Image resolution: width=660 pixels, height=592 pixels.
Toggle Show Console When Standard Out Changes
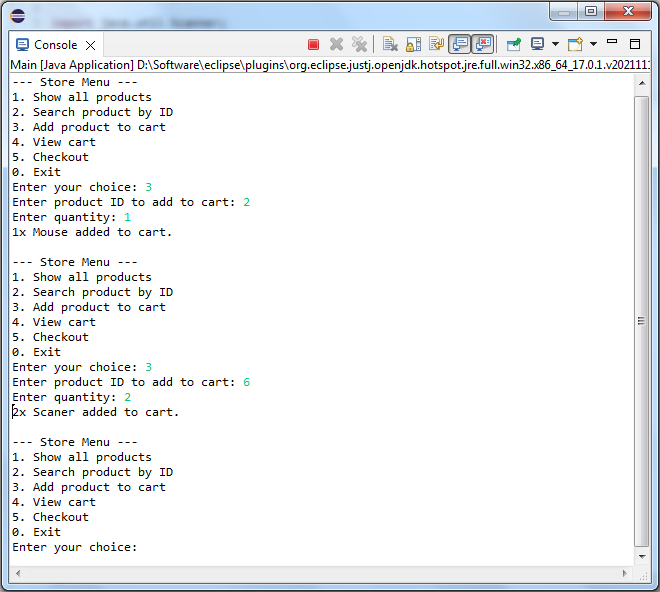click(460, 45)
